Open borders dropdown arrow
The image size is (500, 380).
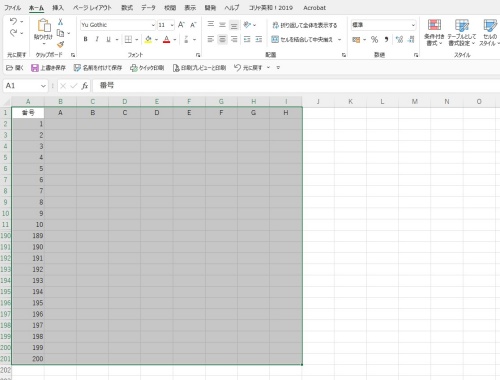point(137,40)
